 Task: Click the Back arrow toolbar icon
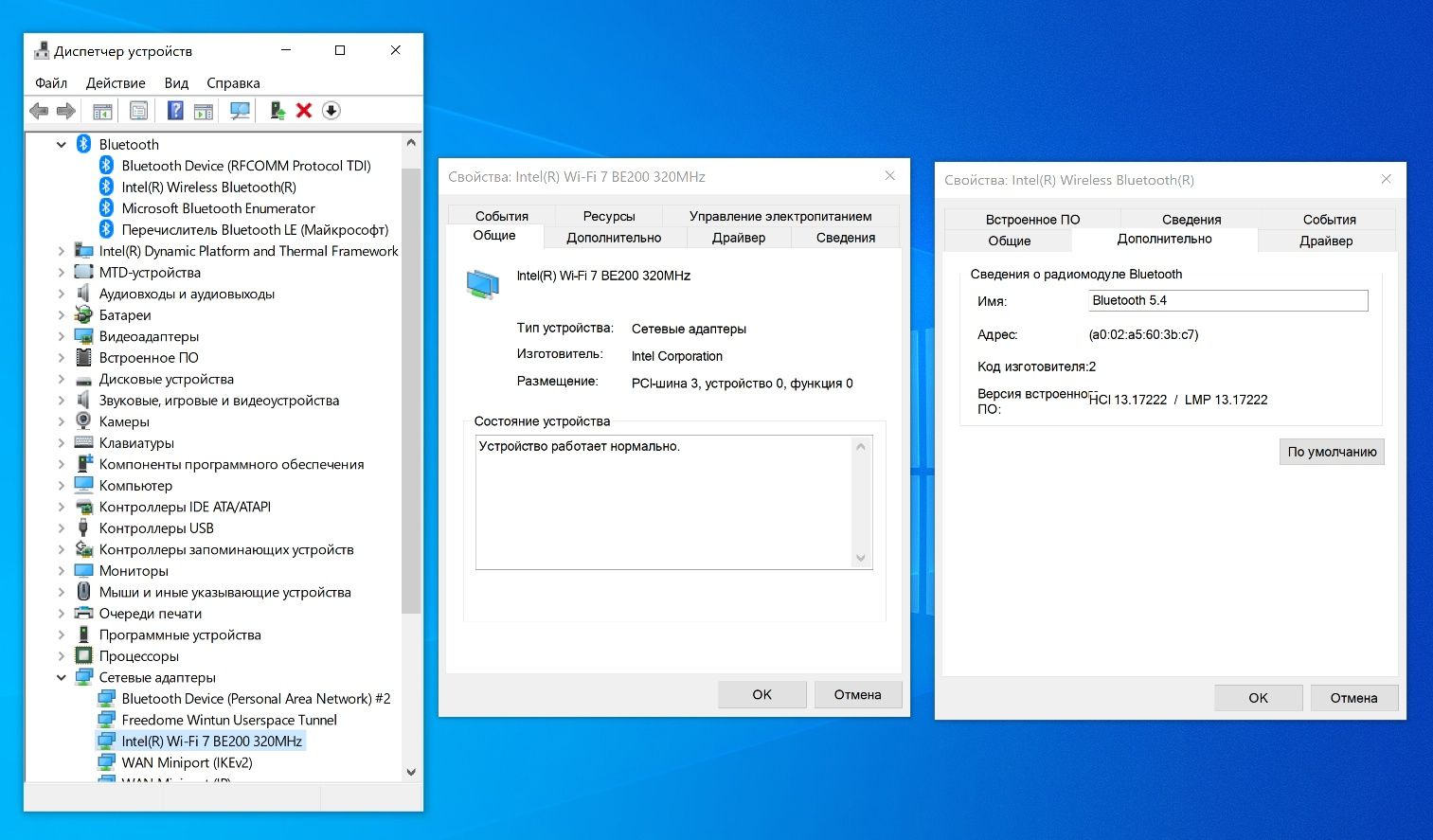(39, 111)
